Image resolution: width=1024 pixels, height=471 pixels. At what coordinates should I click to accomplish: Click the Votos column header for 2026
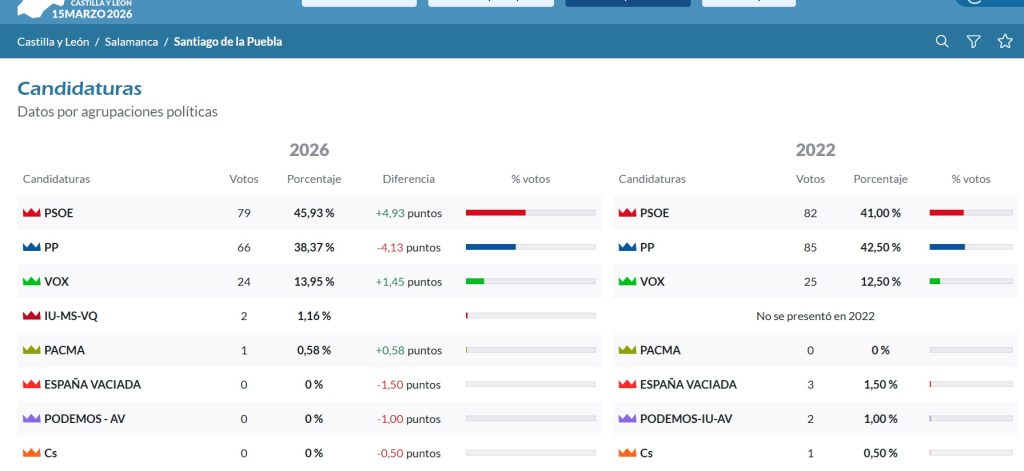tap(244, 179)
